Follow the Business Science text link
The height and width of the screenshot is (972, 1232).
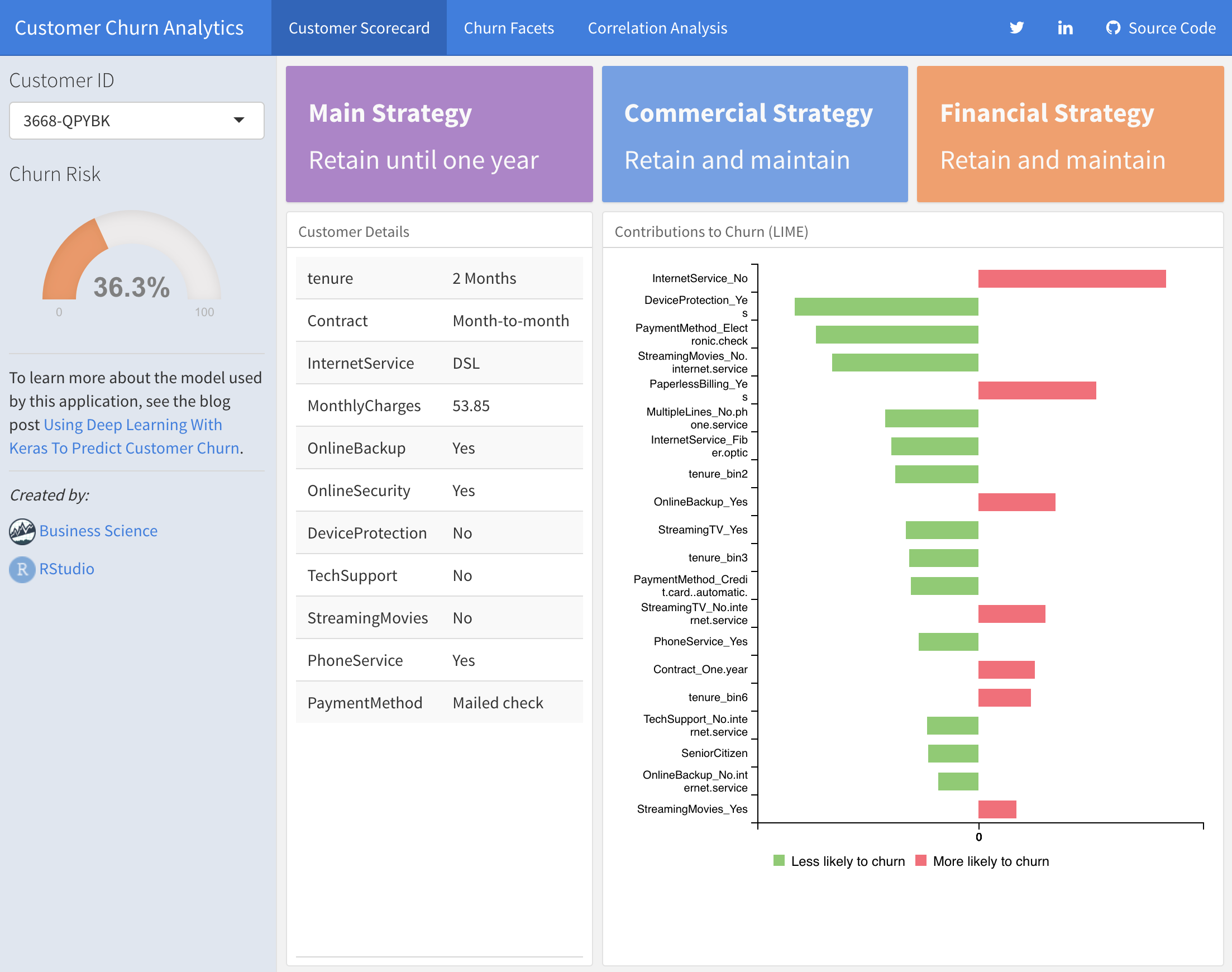tap(98, 531)
